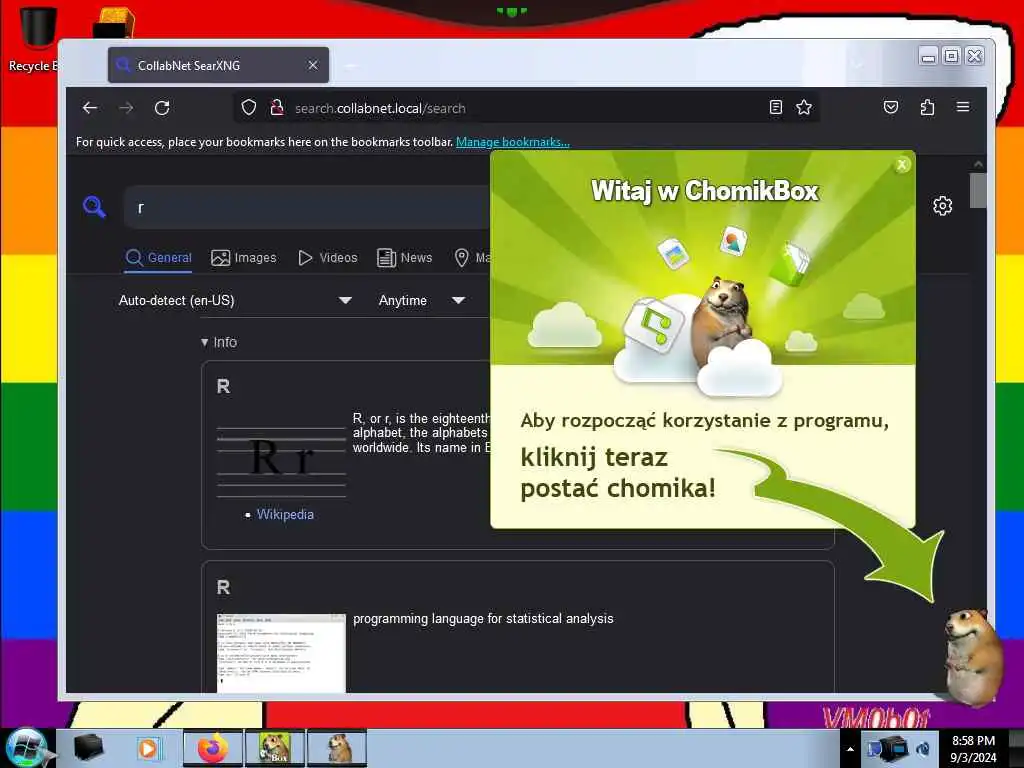Open the Windows Start orb
The height and width of the screenshot is (768, 1024).
pos(26,748)
